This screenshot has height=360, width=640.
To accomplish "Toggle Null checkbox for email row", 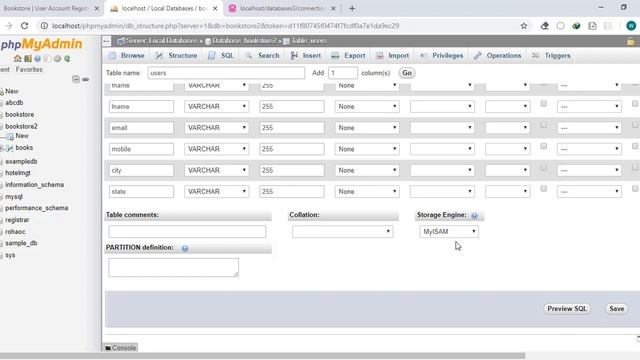I will (543, 125).
